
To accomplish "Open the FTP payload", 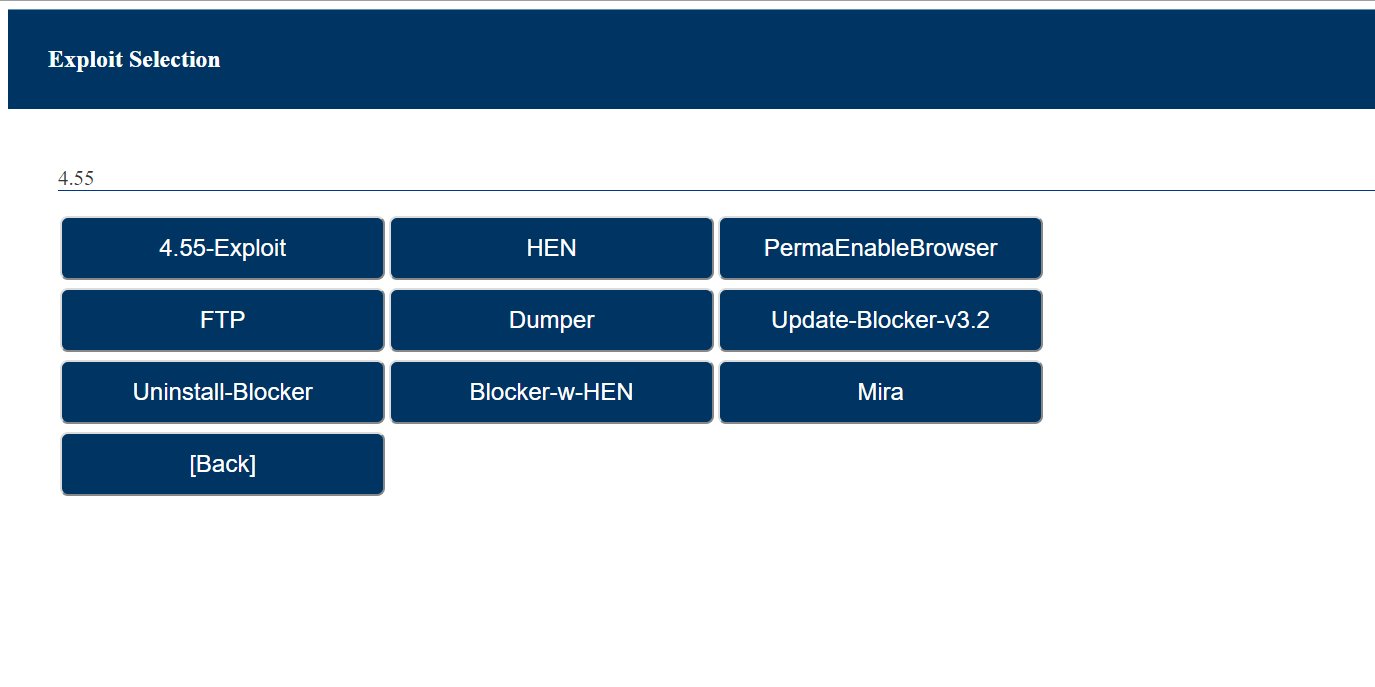I will coord(222,320).
